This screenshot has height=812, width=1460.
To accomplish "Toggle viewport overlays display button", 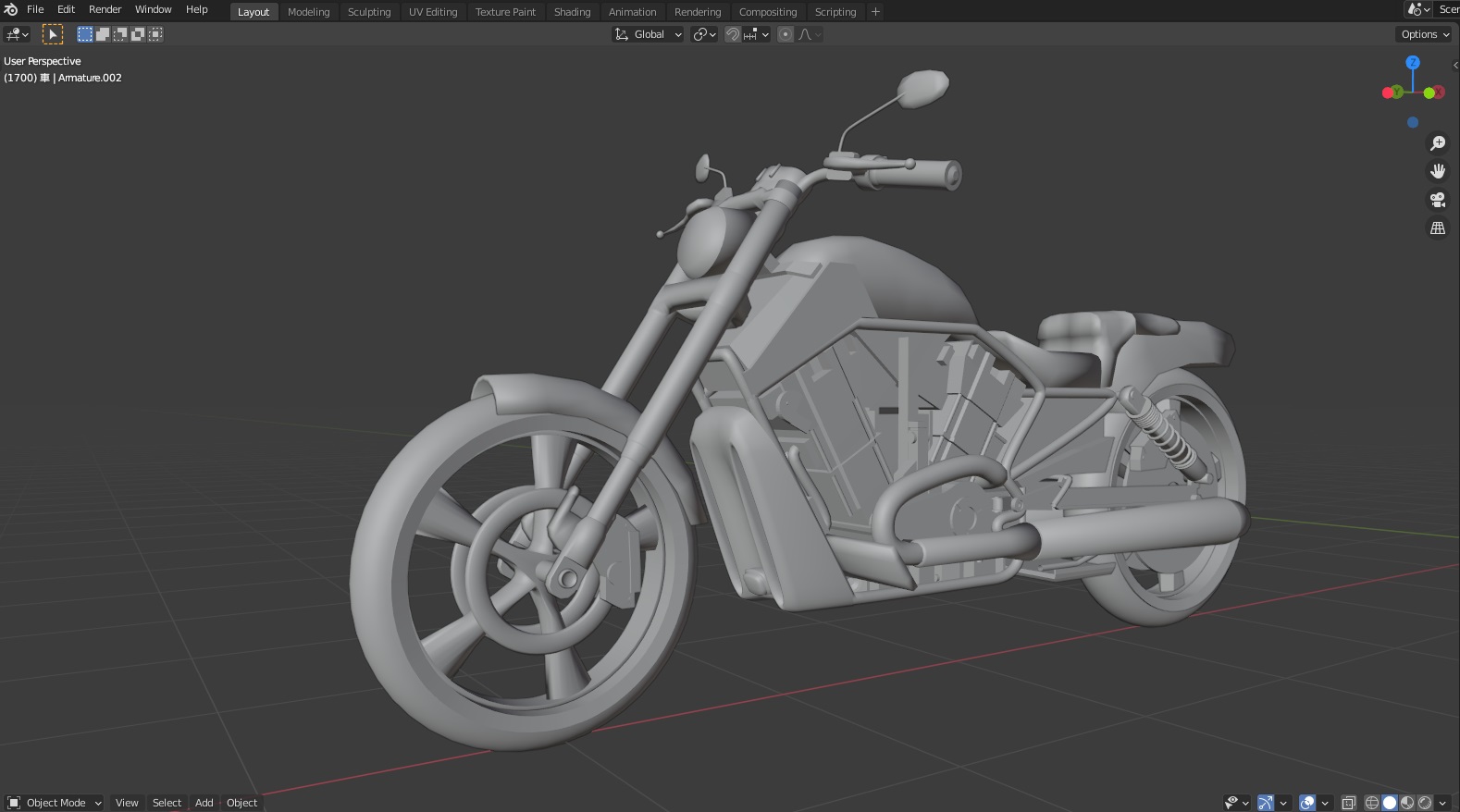I will [1307, 803].
